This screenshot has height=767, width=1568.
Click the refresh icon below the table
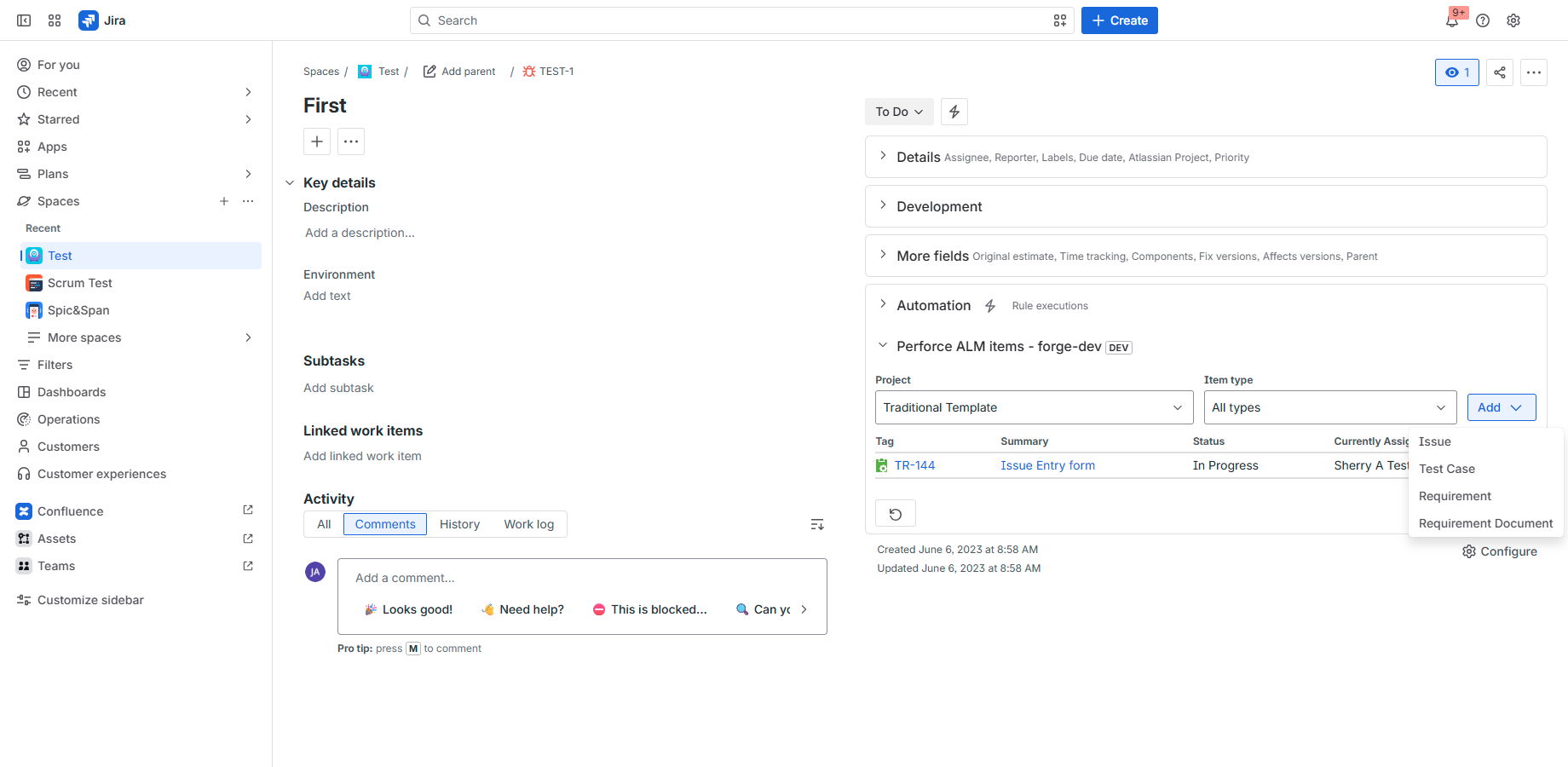pyautogui.click(x=896, y=514)
